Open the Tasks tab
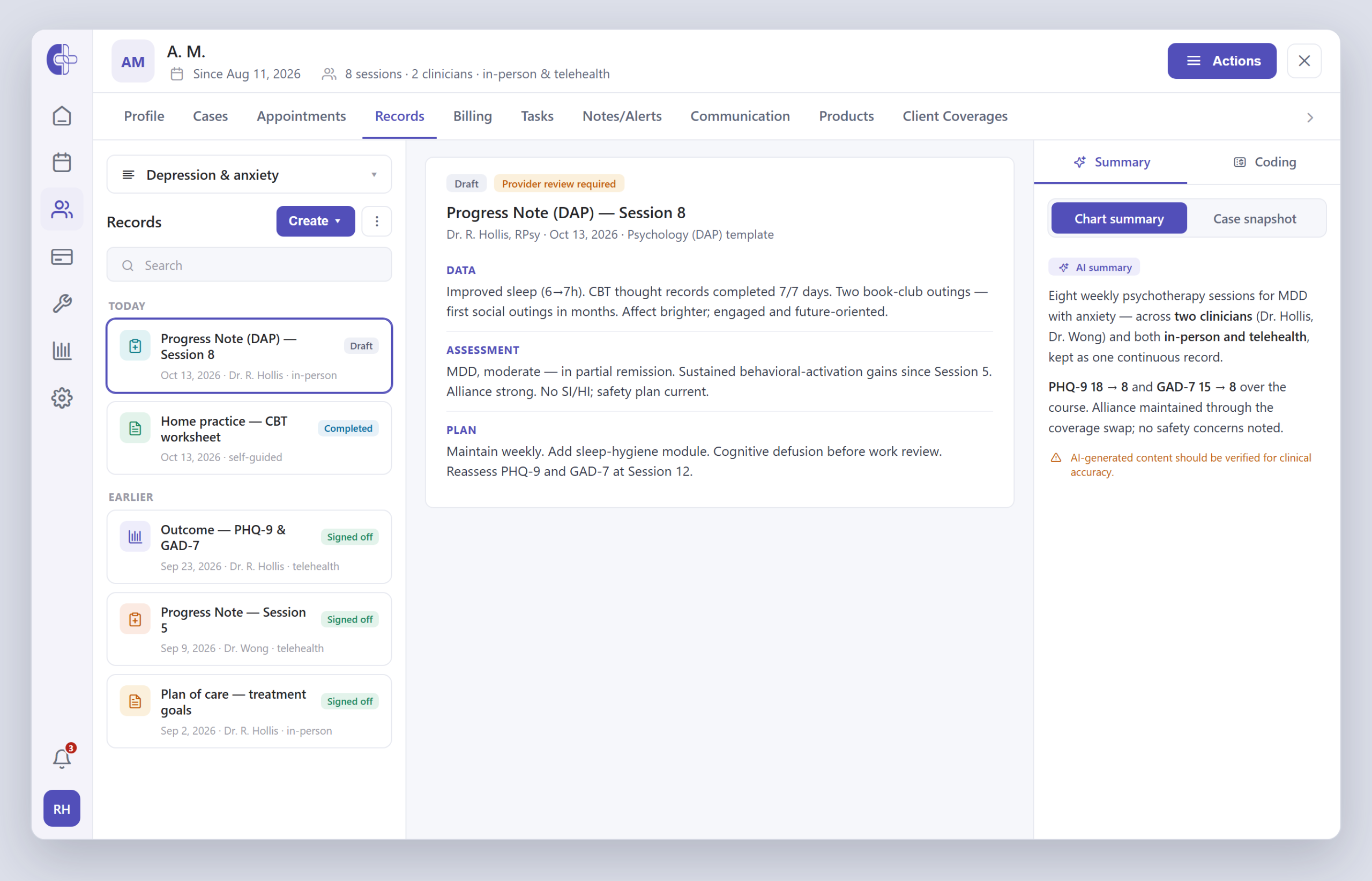Image resolution: width=1372 pixels, height=881 pixels. coord(538,116)
